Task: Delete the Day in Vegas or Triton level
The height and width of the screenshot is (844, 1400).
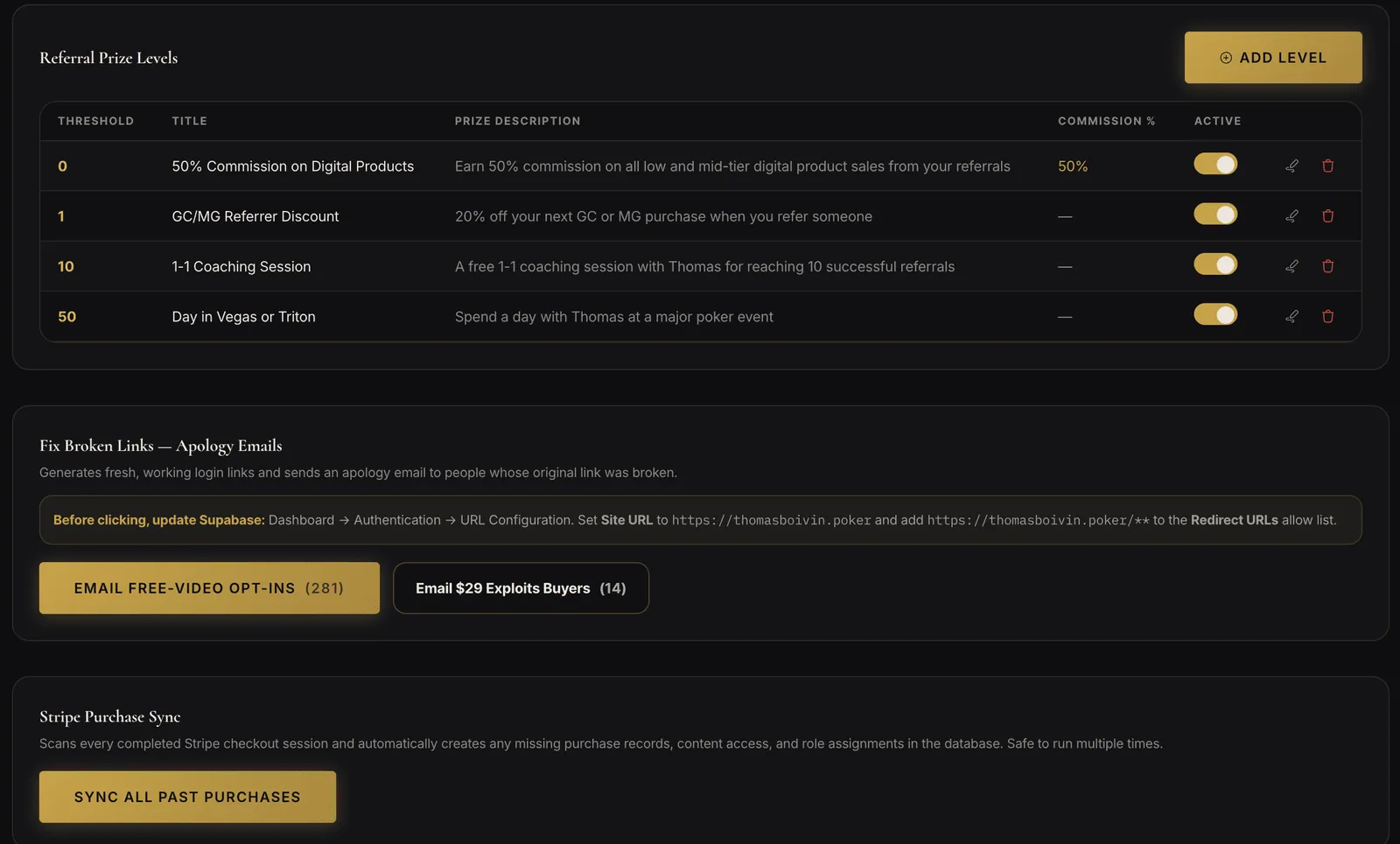Action: (1327, 316)
